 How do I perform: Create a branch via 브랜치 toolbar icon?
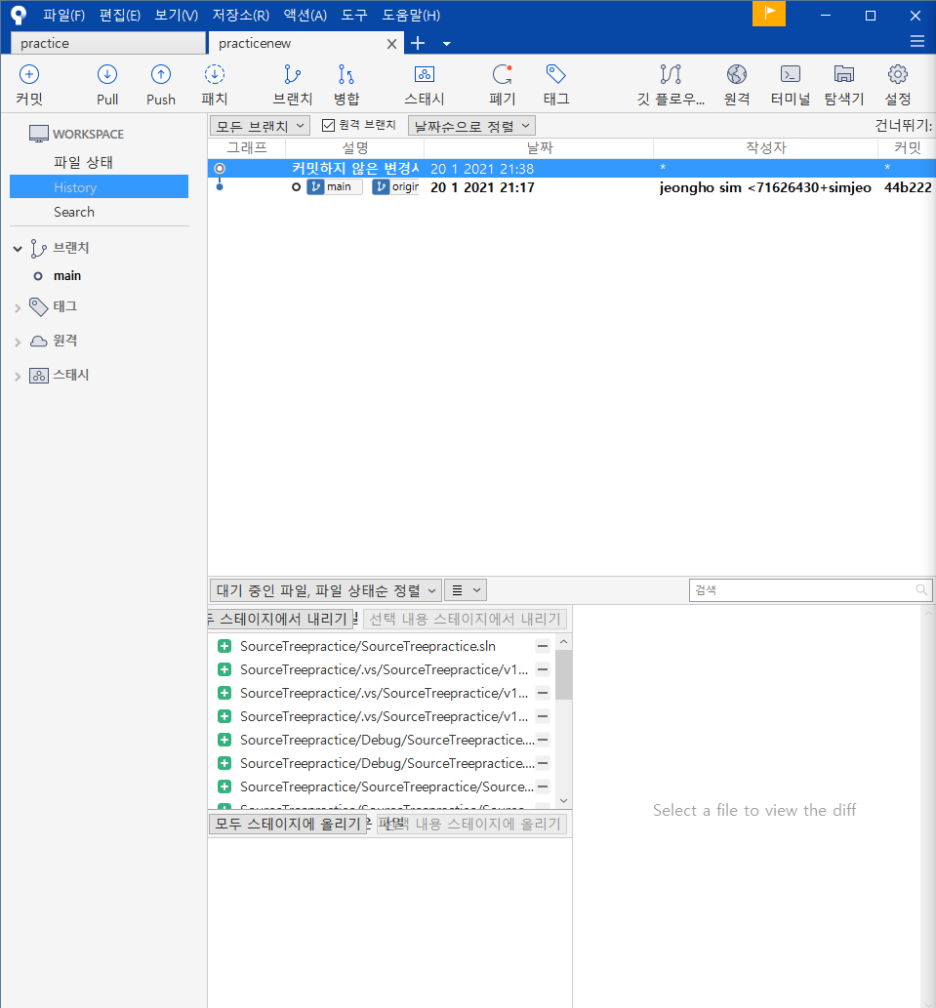coord(292,85)
